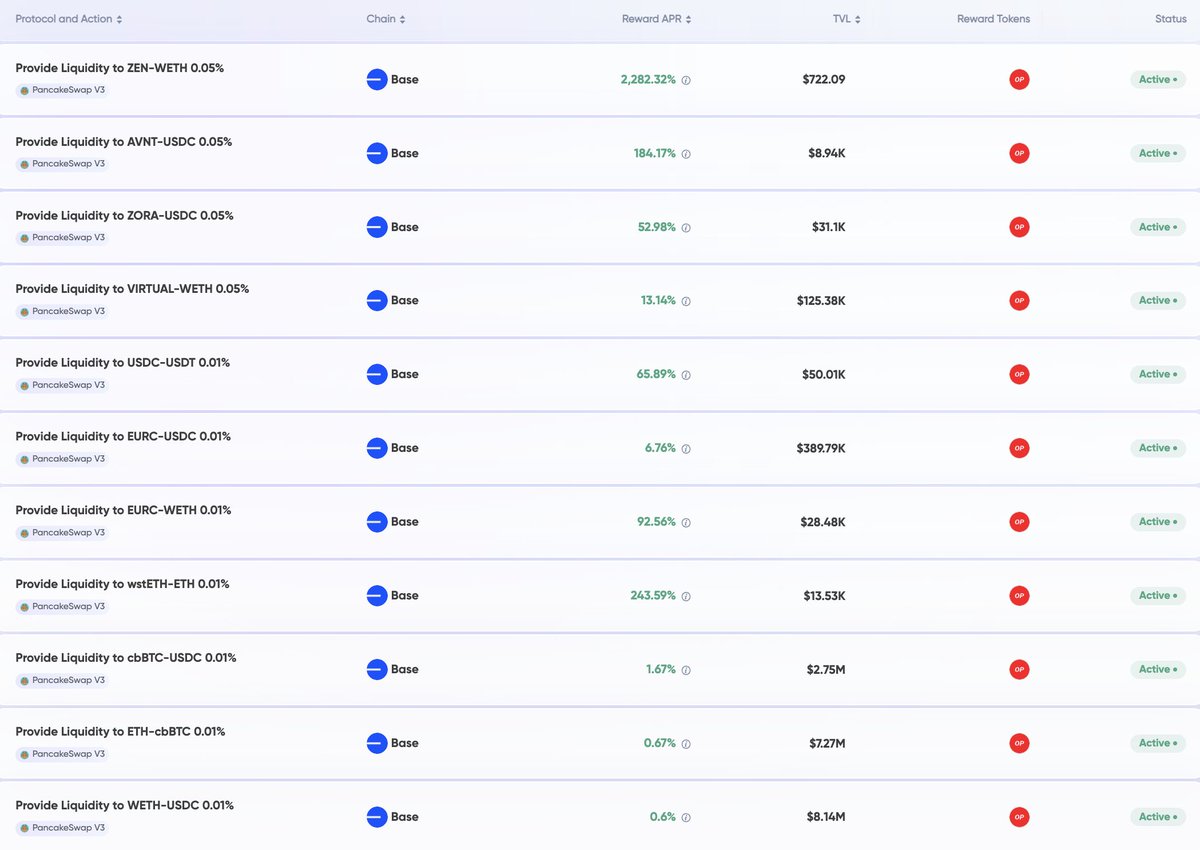Click the Status column header

click(1171, 19)
